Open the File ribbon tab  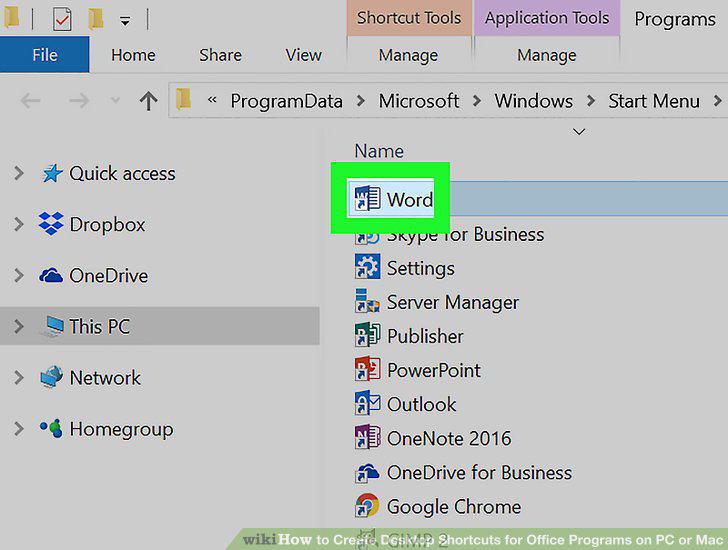[x=45, y=55]
